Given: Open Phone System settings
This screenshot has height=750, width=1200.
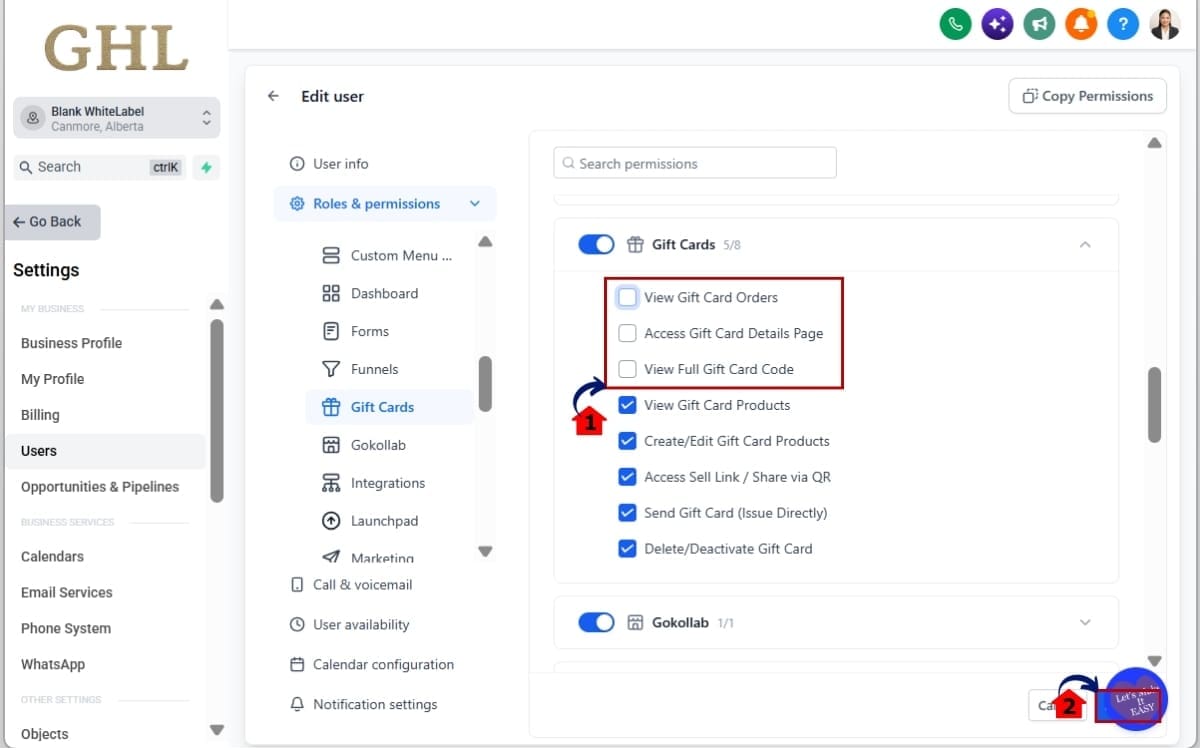Looking at the screenshot, I should pos(66,628).
